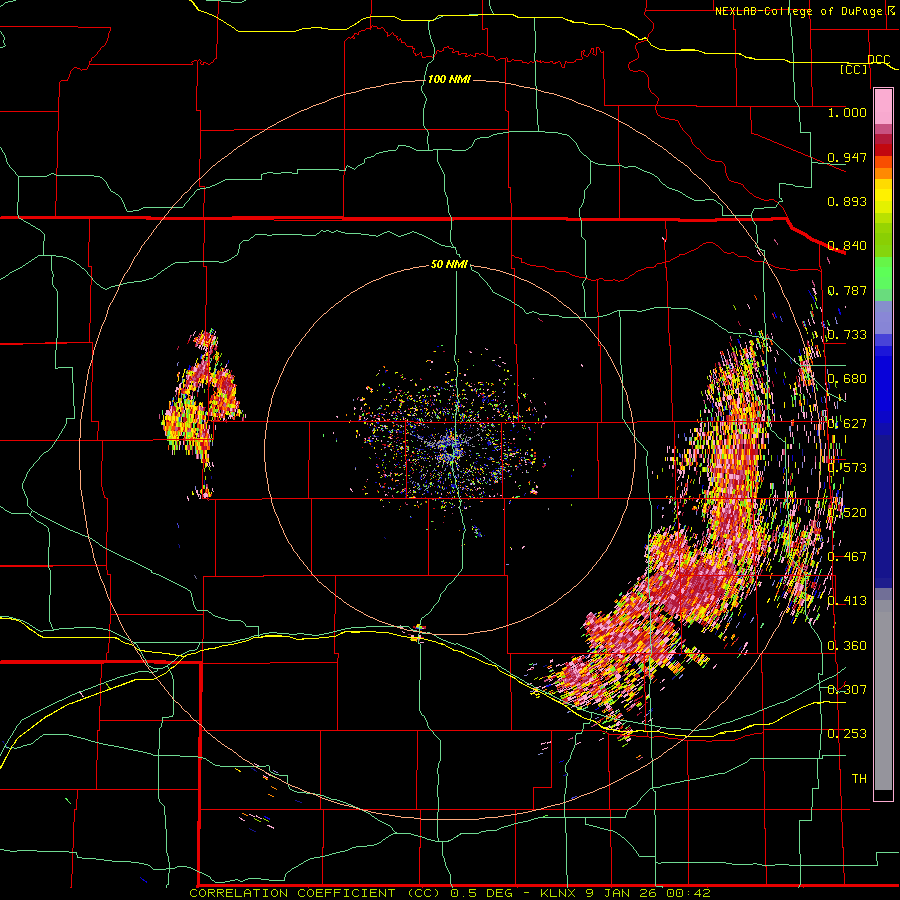Click the 1.000 scale value

tap(847, 112)
